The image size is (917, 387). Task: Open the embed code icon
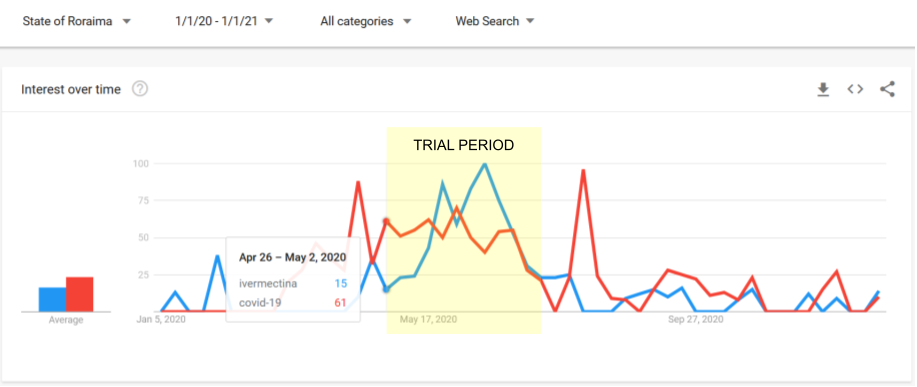click(856, 89)
